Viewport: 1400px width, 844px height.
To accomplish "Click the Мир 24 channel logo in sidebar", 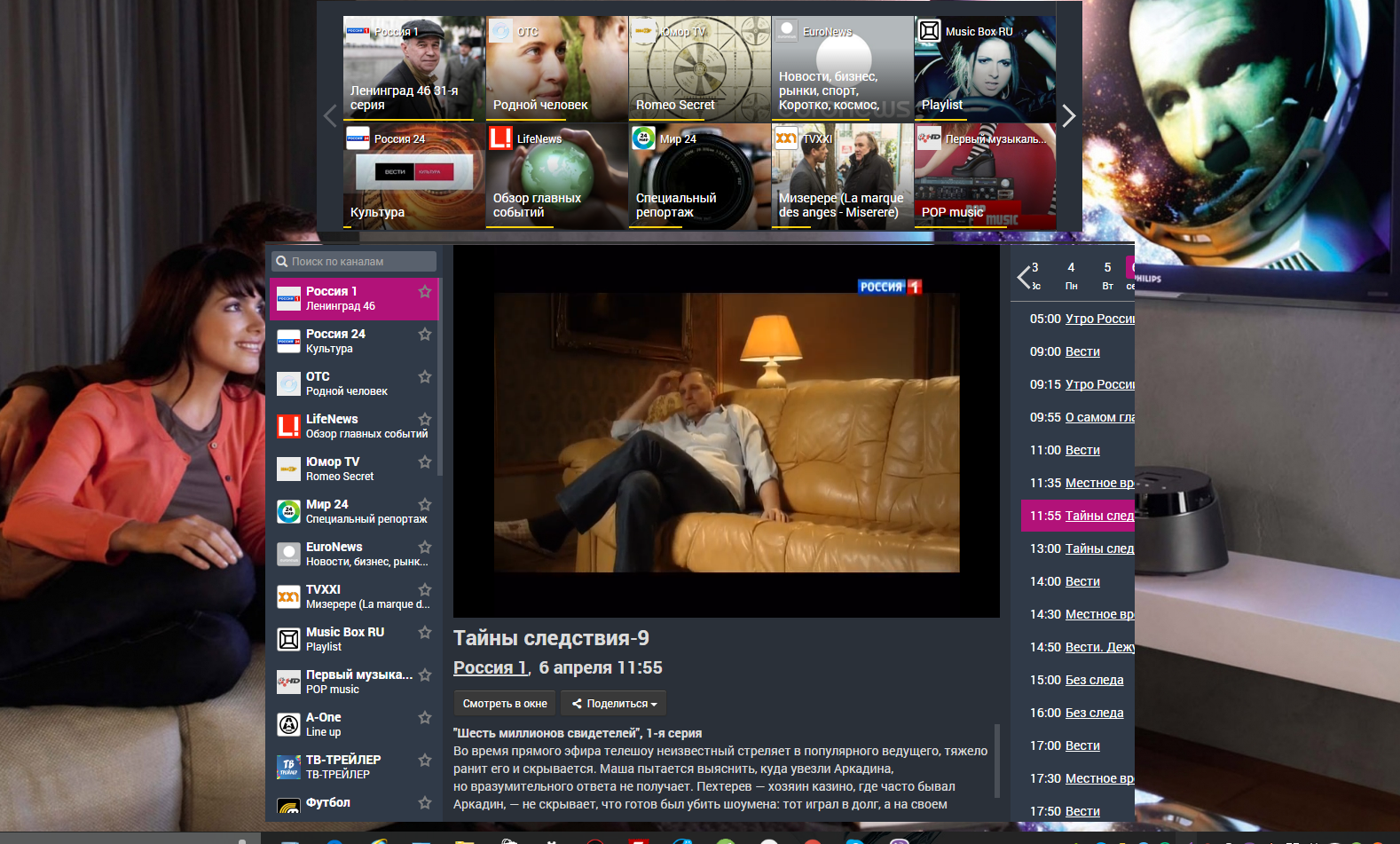I will (x=288, y=511).
